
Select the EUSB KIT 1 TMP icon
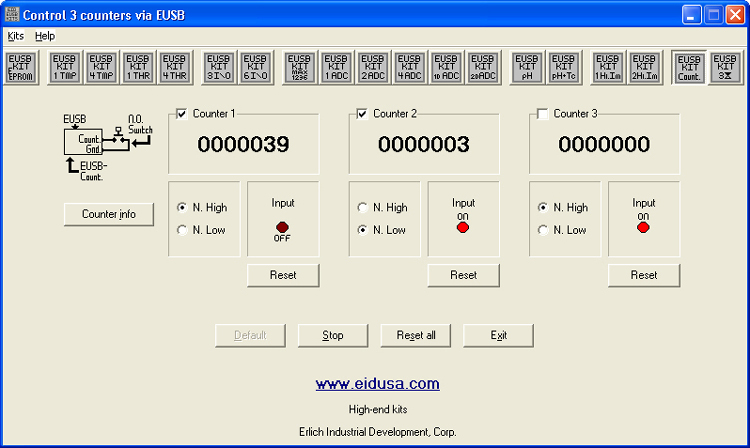65,67
